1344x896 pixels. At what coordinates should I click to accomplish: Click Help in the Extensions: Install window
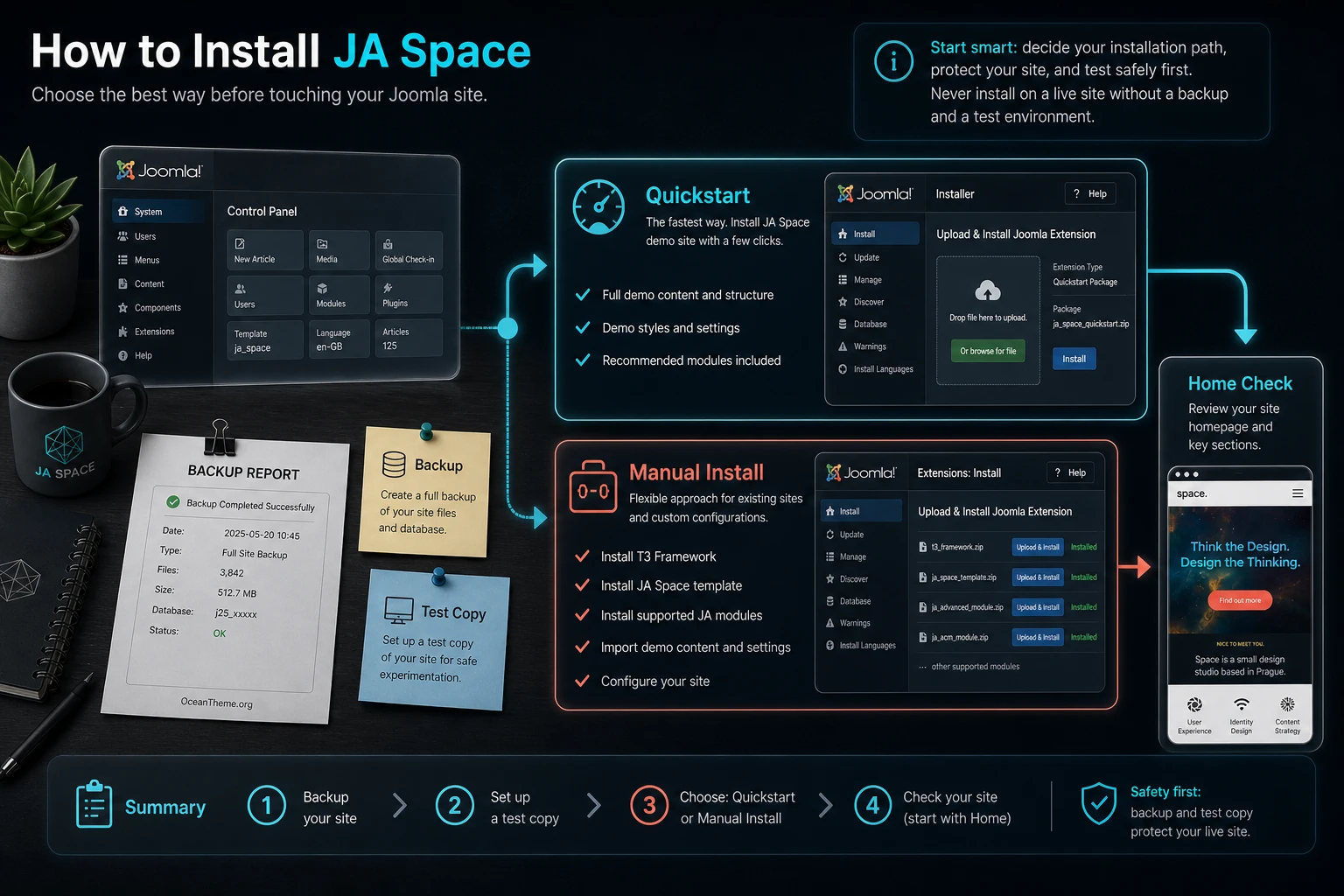pyautogui.click(x=1070, y=472)
